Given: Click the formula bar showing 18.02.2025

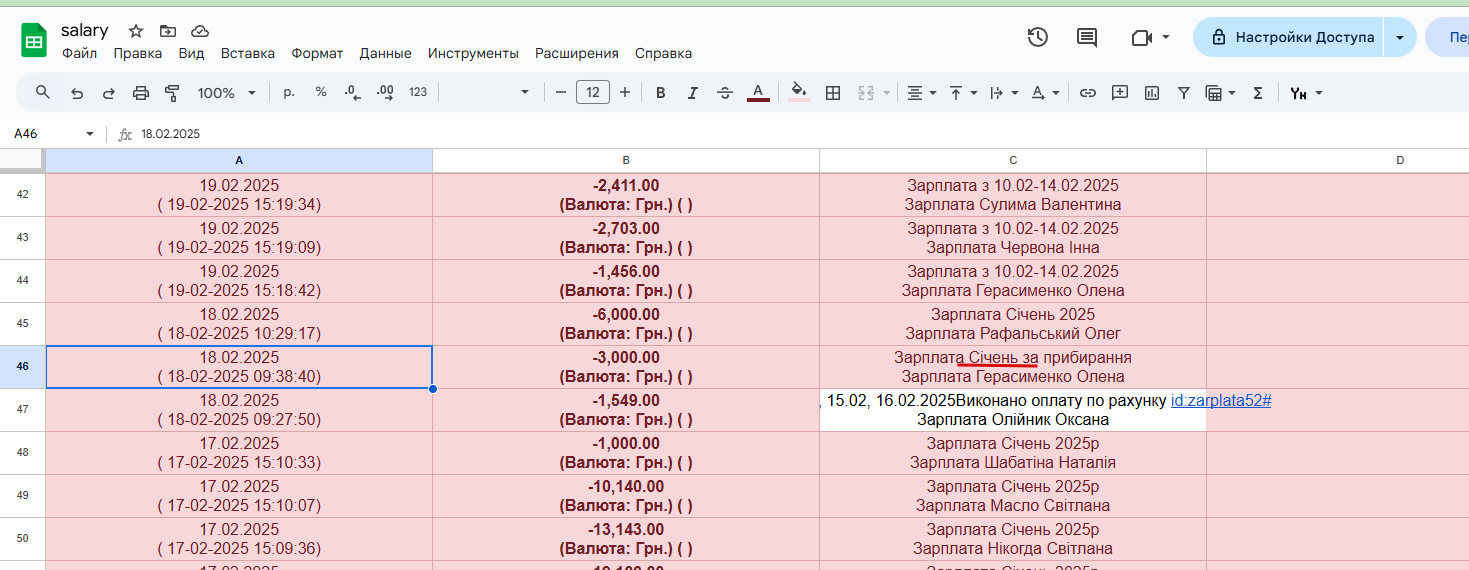Looking at the screenshot, I should pyautogui.click(x=800, y=133).
